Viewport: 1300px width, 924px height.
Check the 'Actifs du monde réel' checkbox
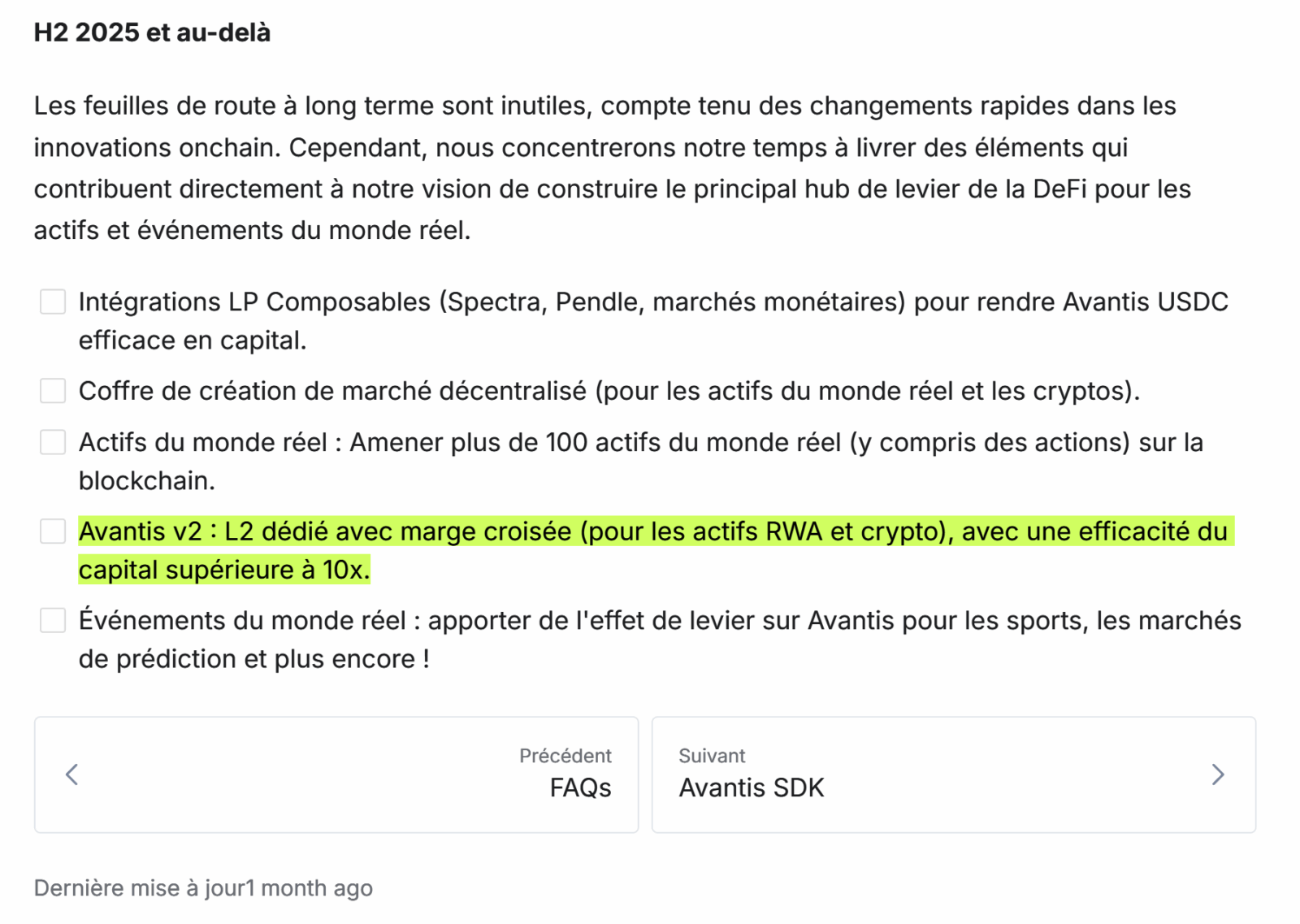pyautogui.click(x=52, y=442)
